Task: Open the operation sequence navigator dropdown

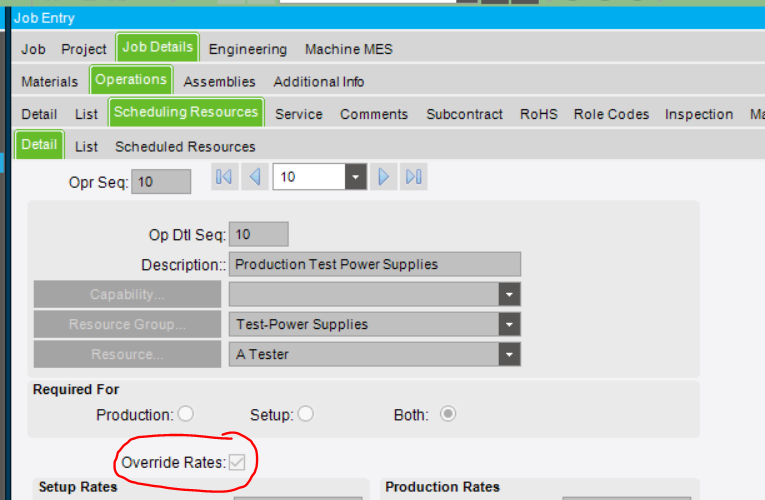Action: click(x=356, y=177)
